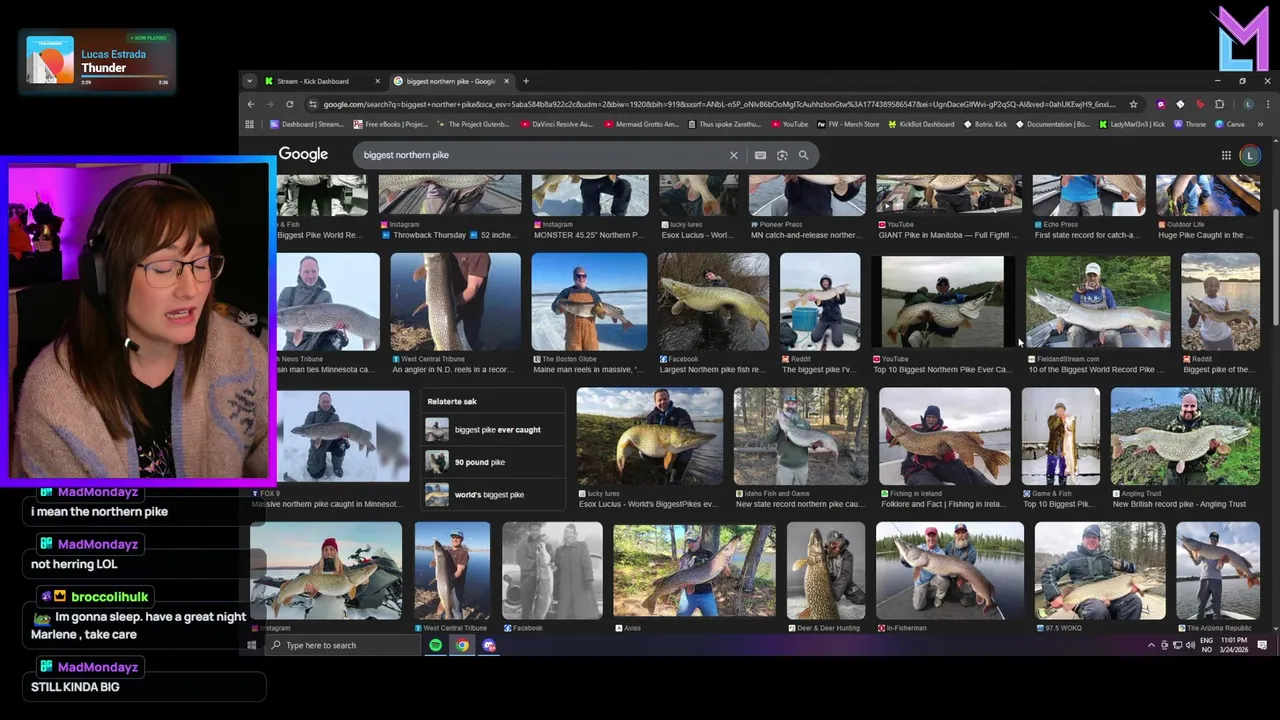Viewport: 1280px width, 720px height.
Task: Click in the Chrome address bar URL
Action: pyautogui.click(x=718, y=104)
